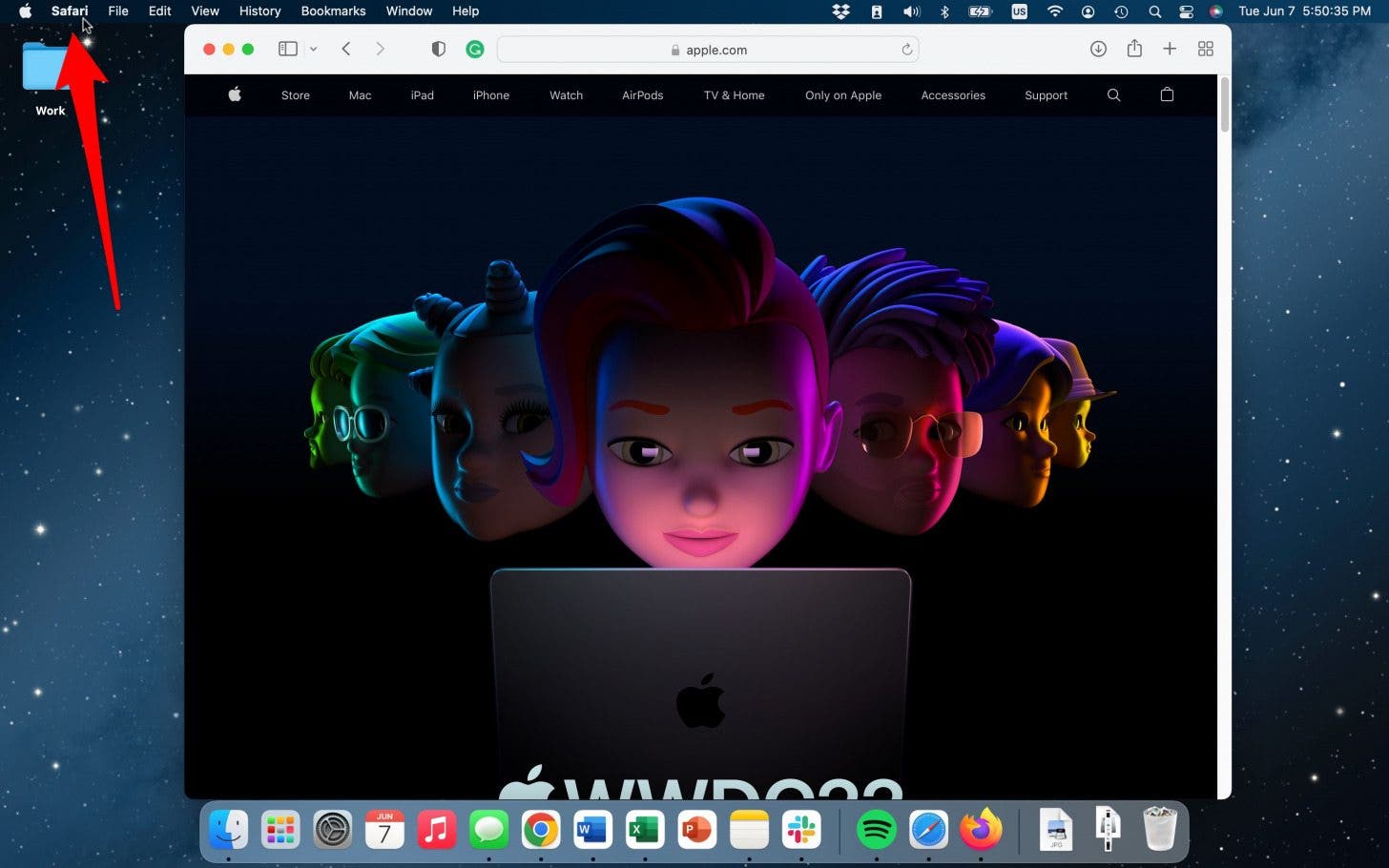Open the Share button in Safari
1389x868 pixels.
(1134, 49)
